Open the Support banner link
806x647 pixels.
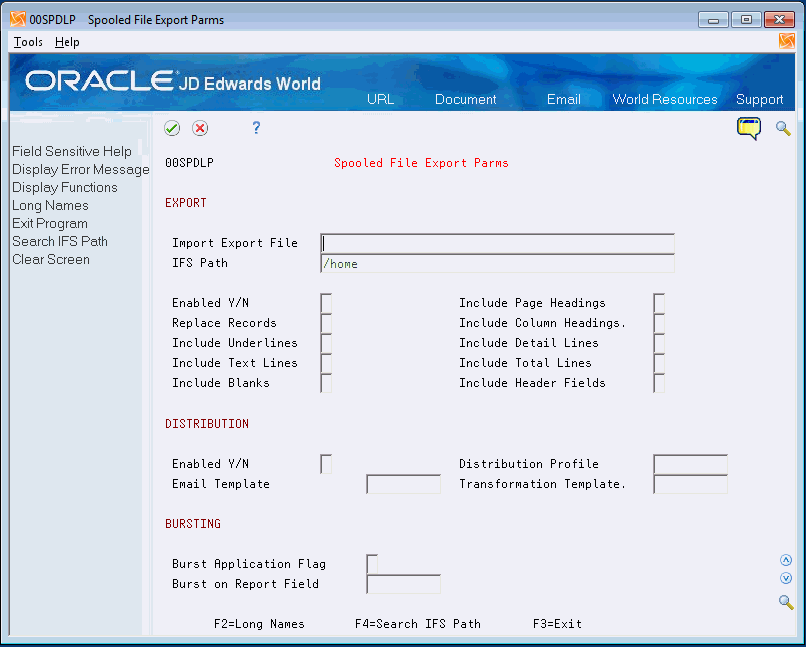tap(759, 99)
